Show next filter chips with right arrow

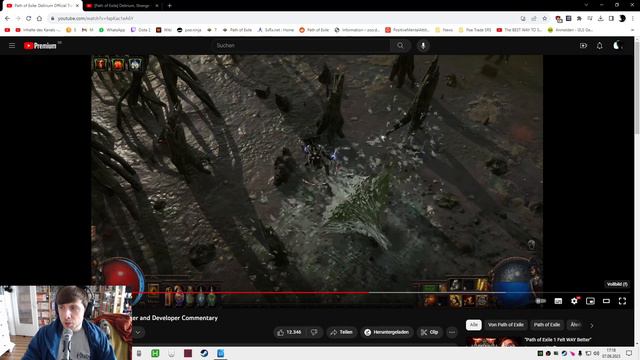click(592, 325)
